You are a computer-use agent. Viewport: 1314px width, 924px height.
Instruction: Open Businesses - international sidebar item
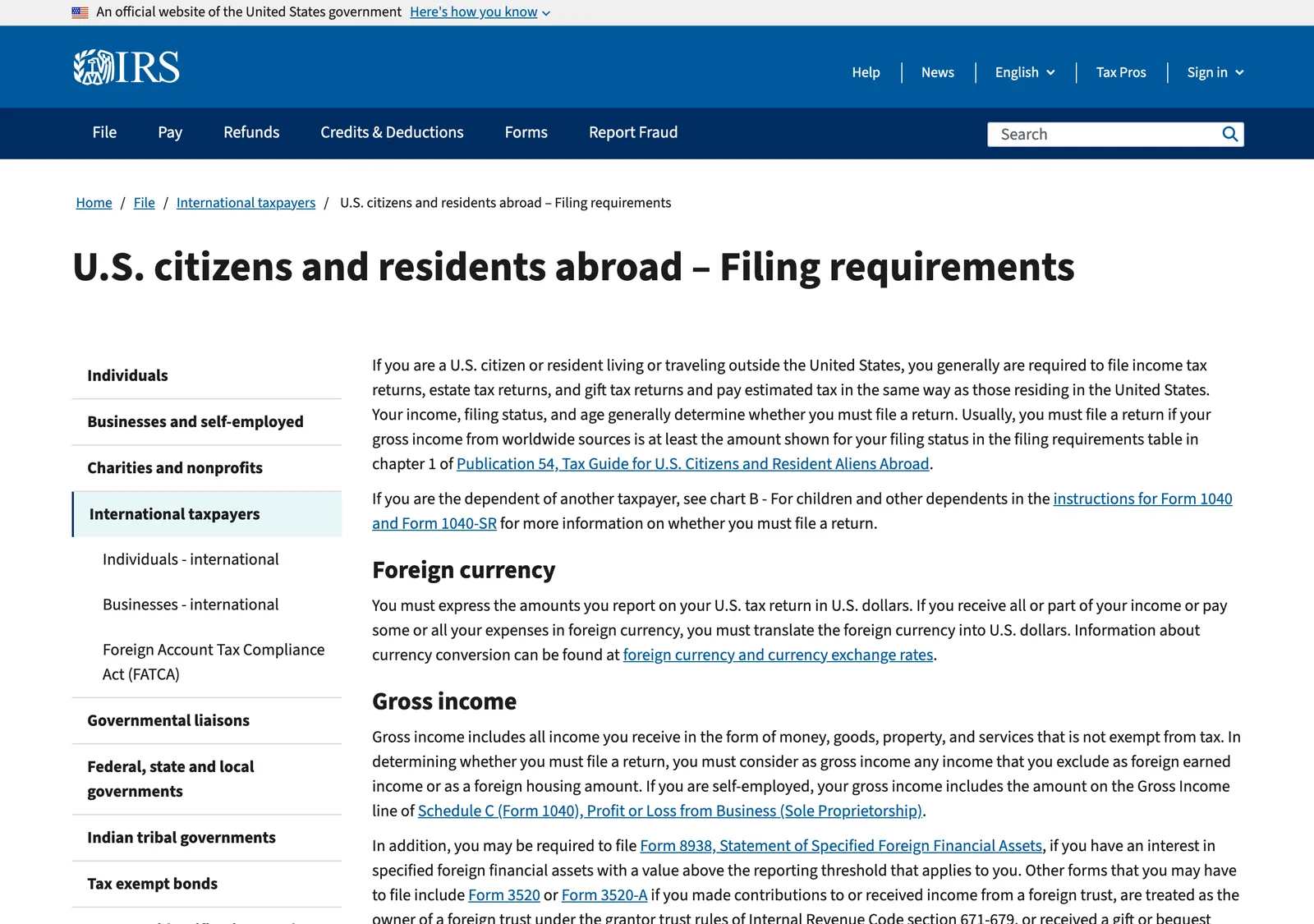[x=191, y=605]
